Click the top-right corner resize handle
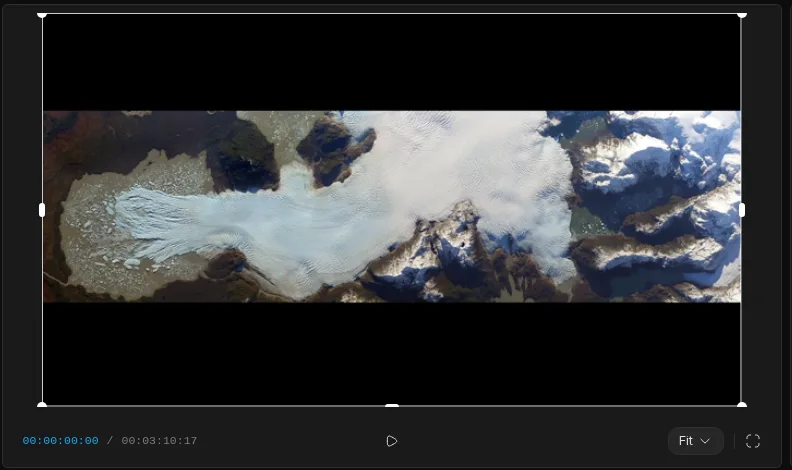 (x=741, y=15)
